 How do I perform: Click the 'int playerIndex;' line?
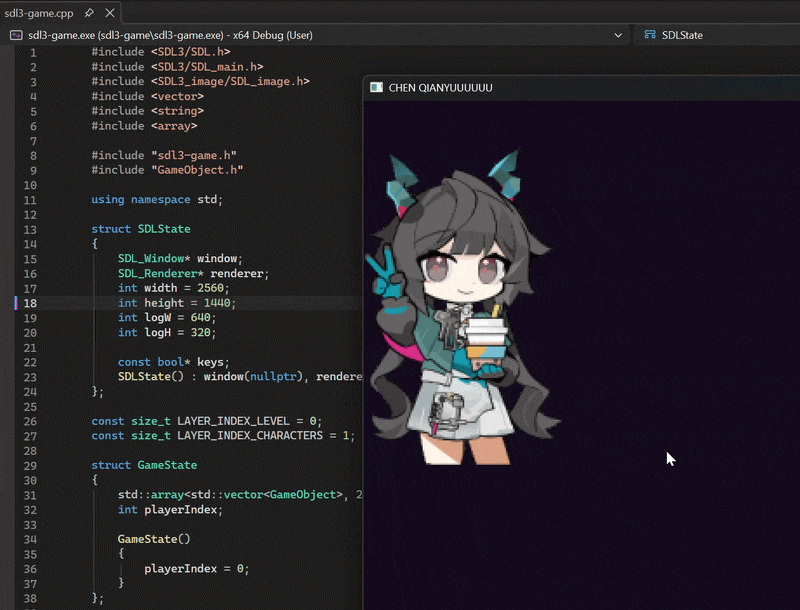(x=170, y=510)
